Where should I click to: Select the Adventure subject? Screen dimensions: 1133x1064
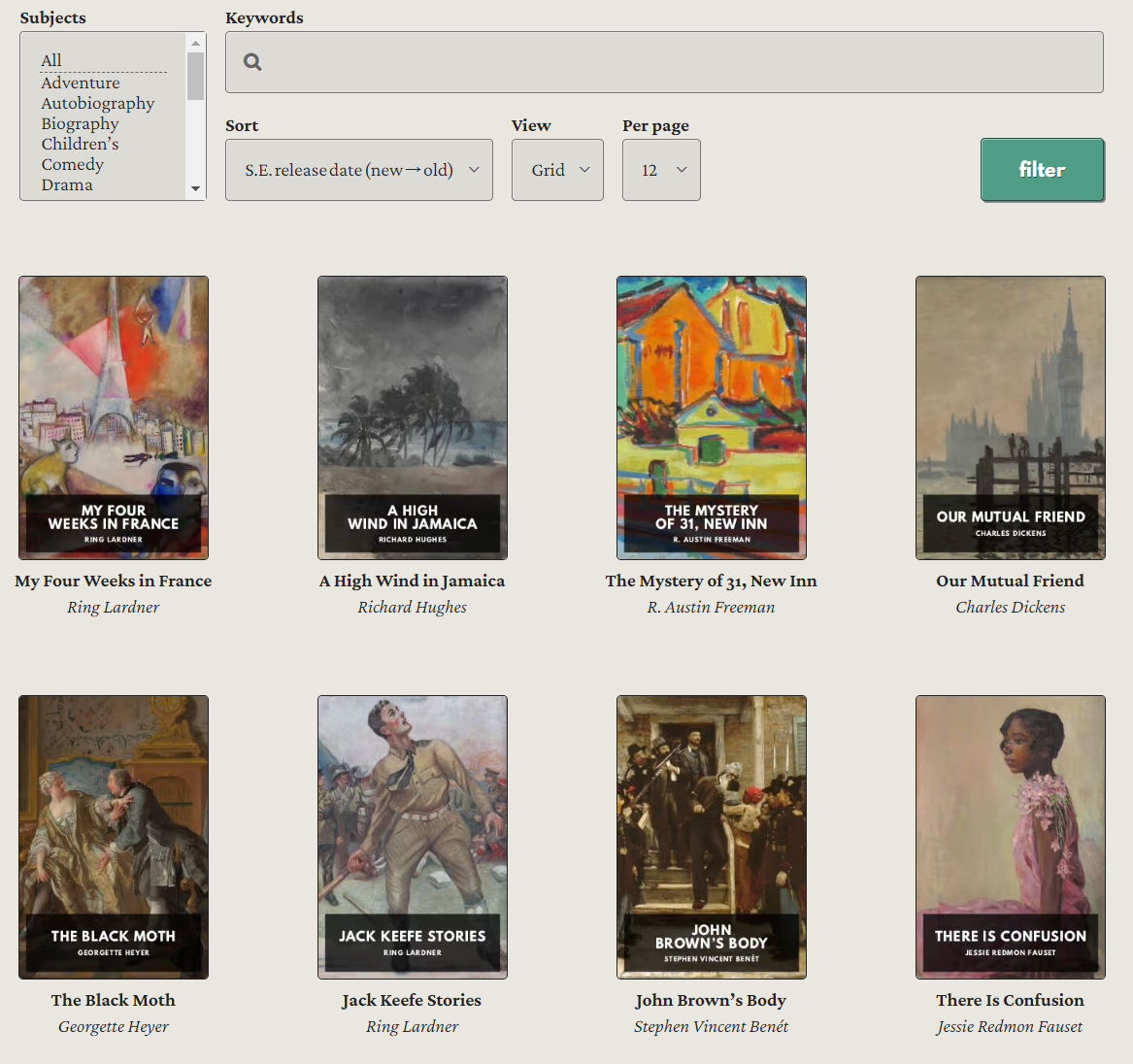click(x=80, y=83)
